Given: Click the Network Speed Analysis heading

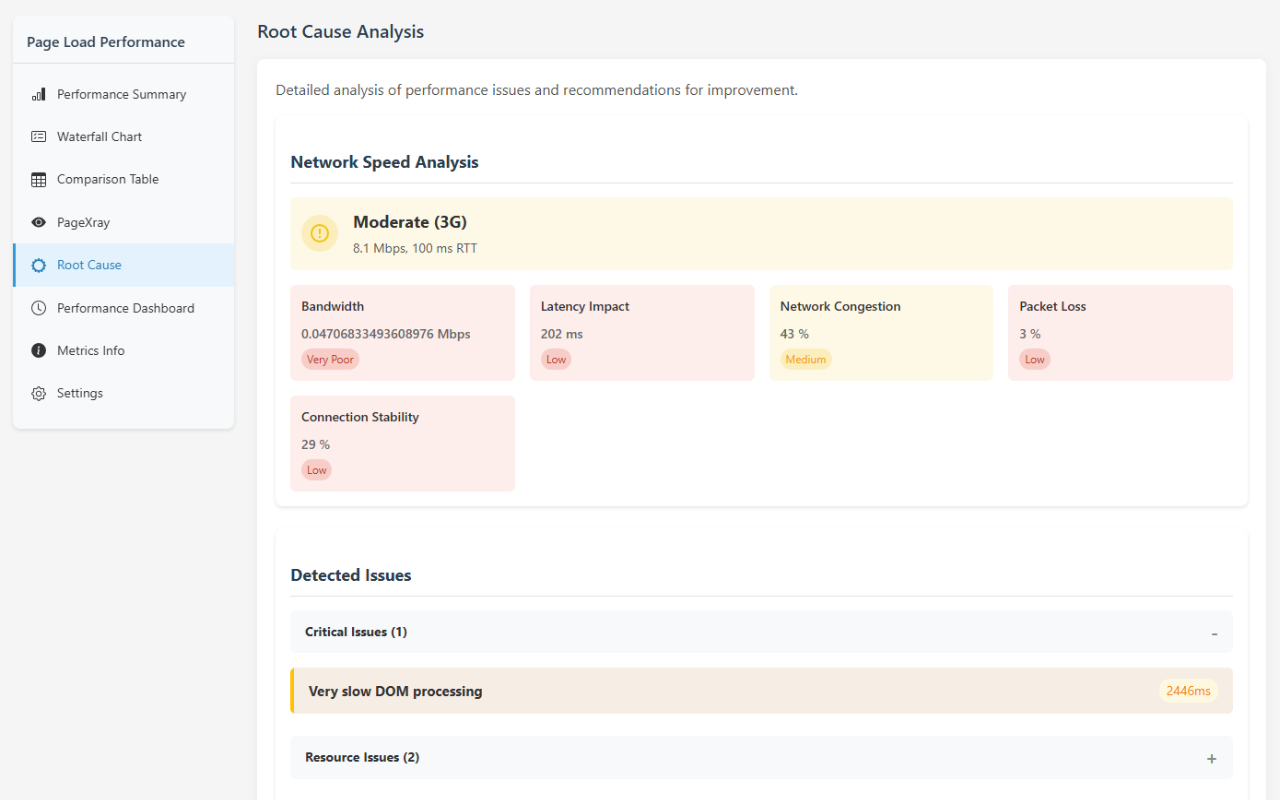Looking at the screenshot, I should click(x=385, y=162).
